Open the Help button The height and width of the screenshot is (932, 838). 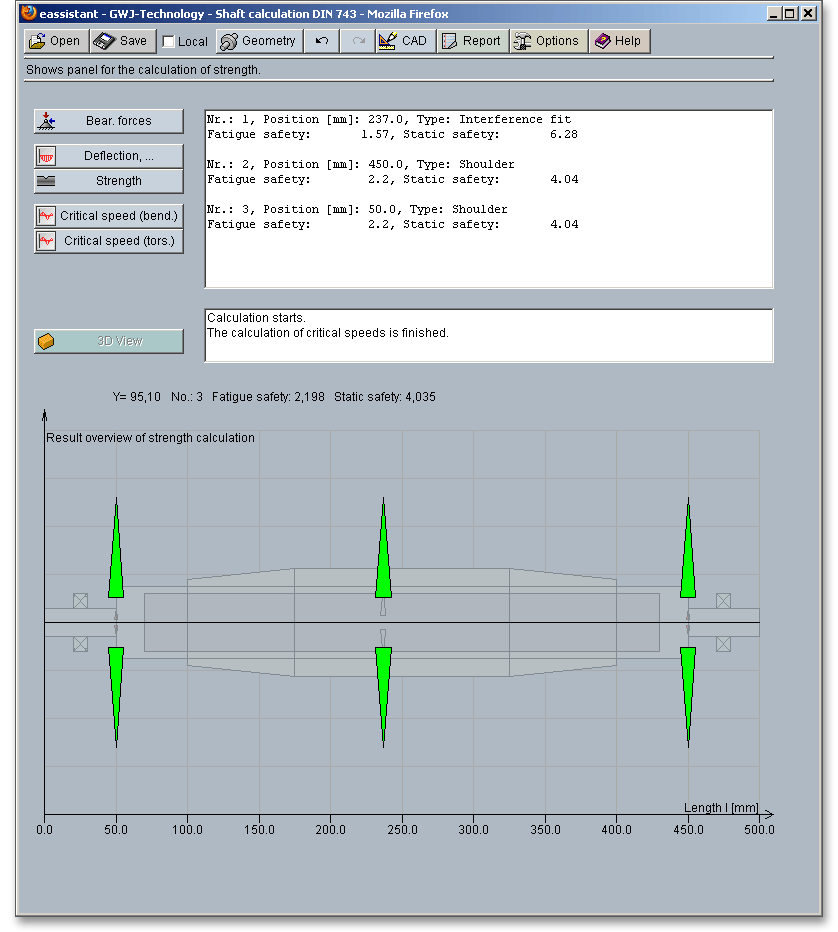pos(618,41)
